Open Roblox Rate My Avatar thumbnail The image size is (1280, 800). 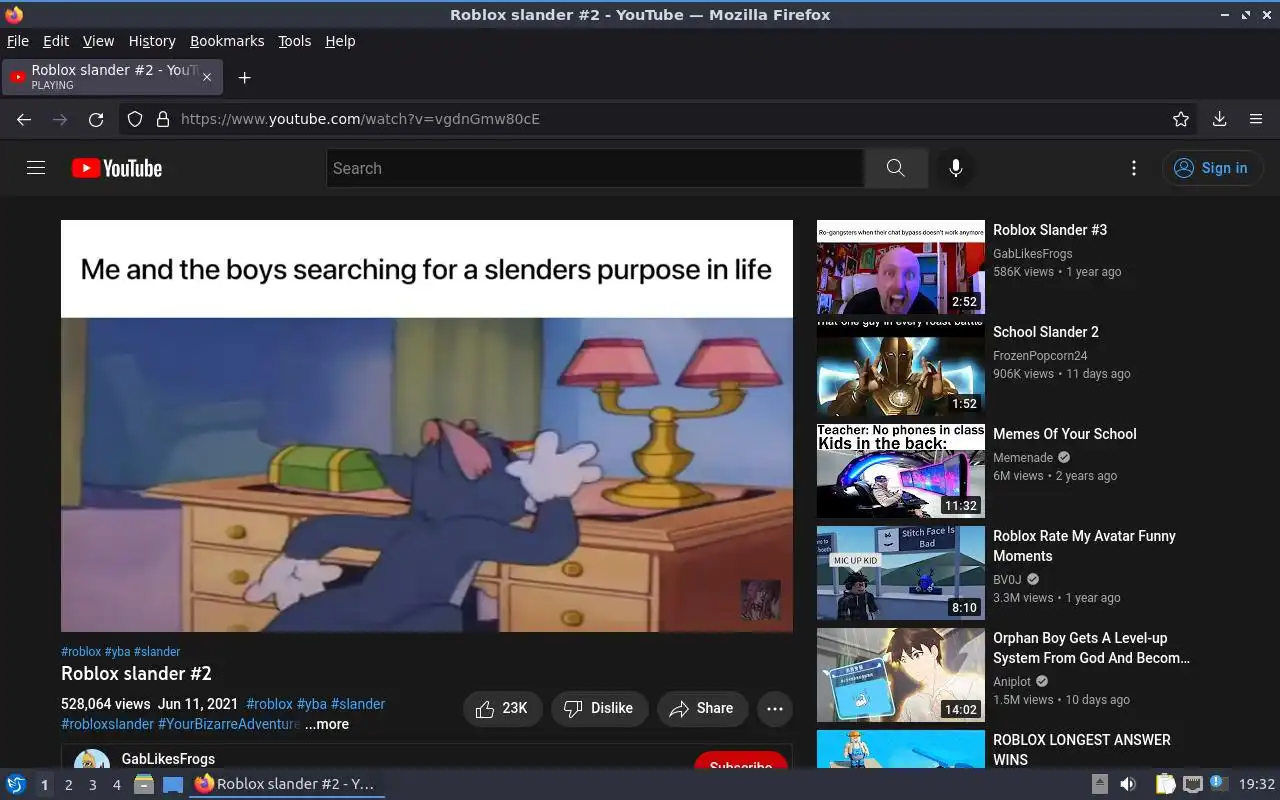tap(901, 573)
